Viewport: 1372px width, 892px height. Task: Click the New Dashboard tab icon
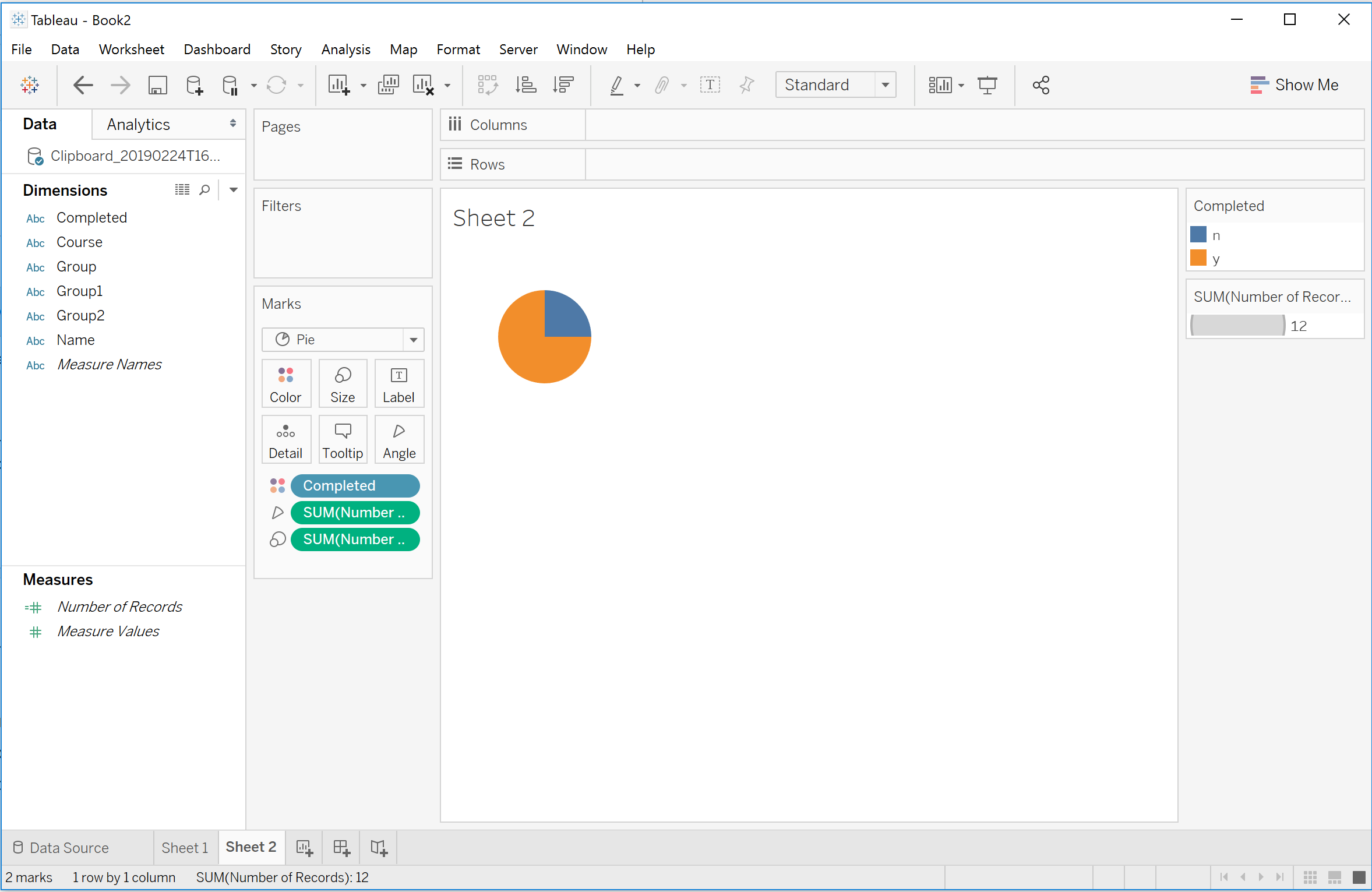click(x=342, y=848)
